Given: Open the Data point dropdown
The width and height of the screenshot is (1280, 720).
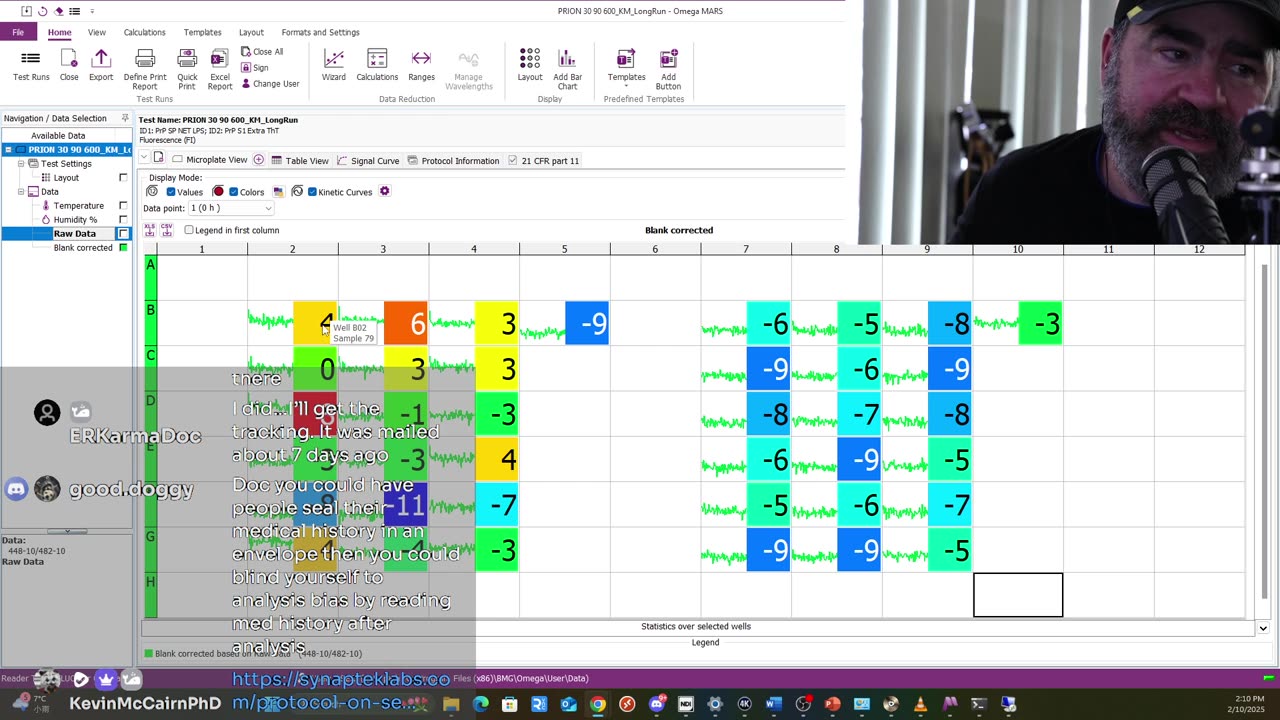Looking at the screenshot, I should (x=231, y=208).
